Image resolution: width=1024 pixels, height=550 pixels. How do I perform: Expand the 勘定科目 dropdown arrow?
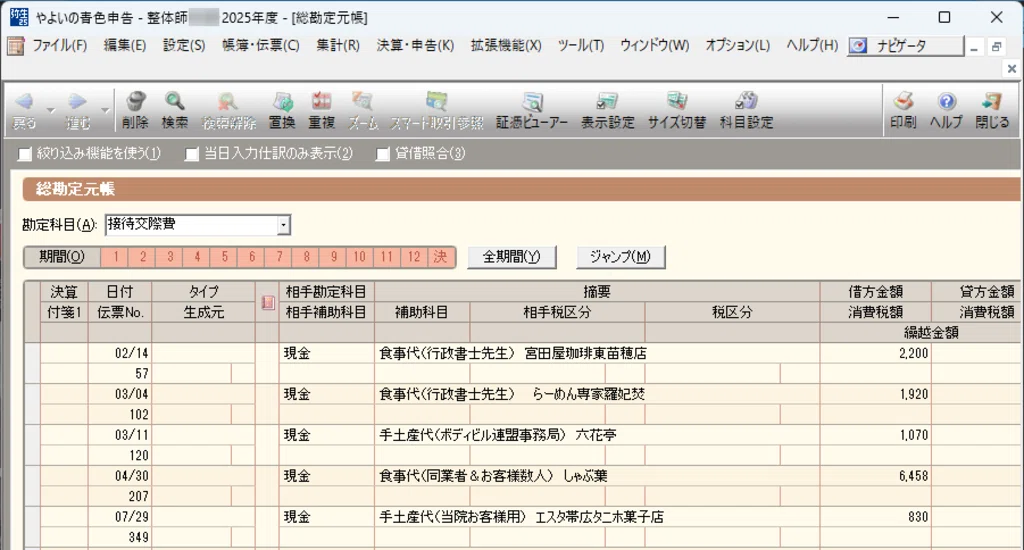(x=283, y=225)
